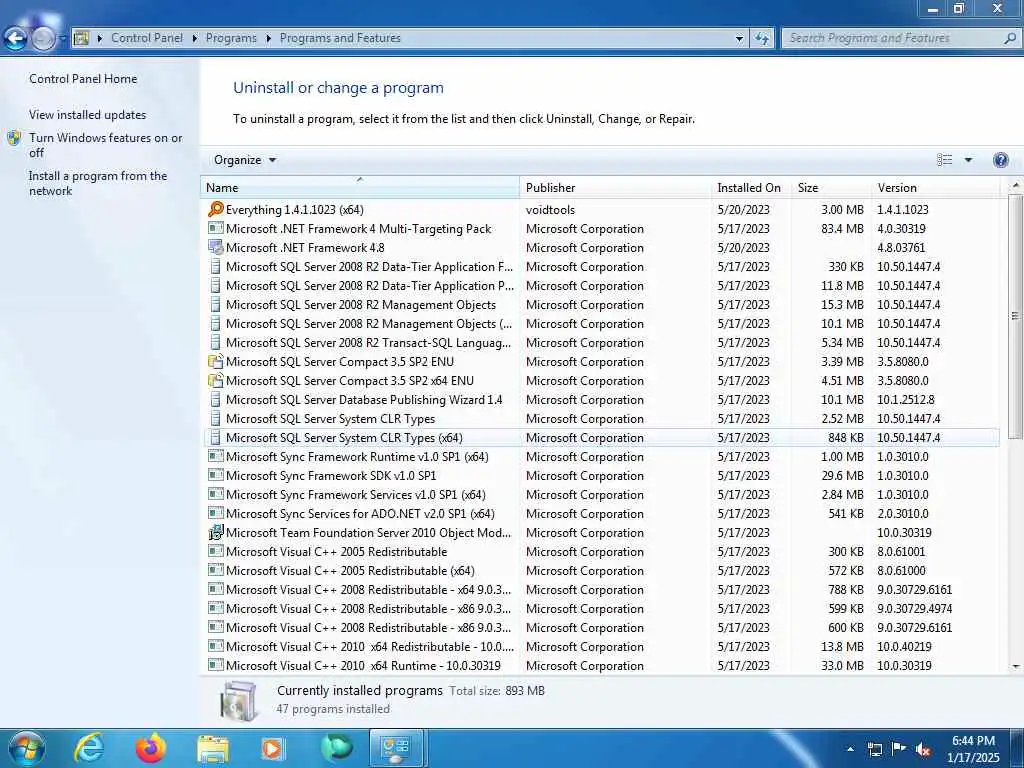
Task: Sort the list by Publisher column
Action: point(615,187)
